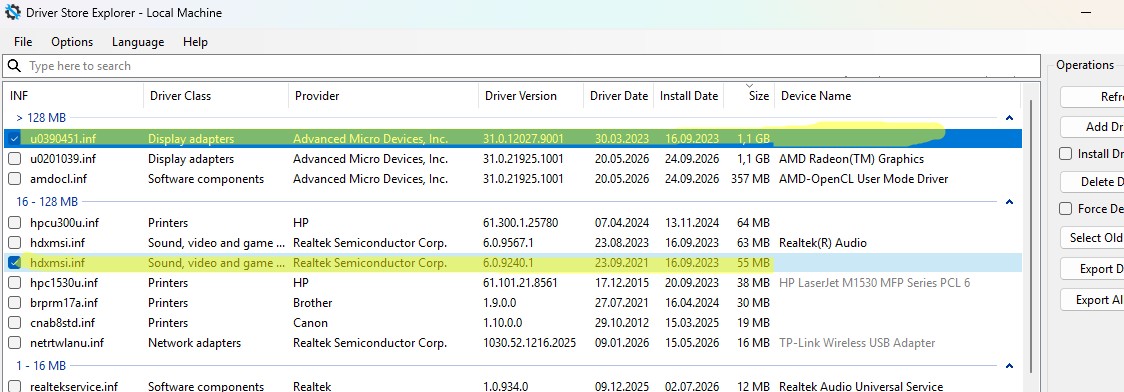Check hdxmsi.inf version 6.0.9567.1 checkbox
The width and height of the screenshot is (1124, 392).
tap(14, 242)
